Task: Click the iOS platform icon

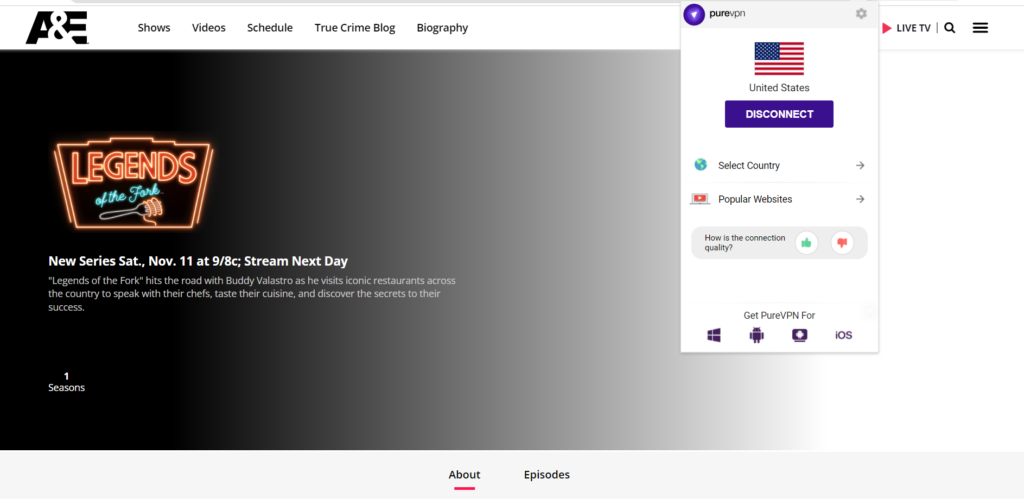Action: [843, 335]
